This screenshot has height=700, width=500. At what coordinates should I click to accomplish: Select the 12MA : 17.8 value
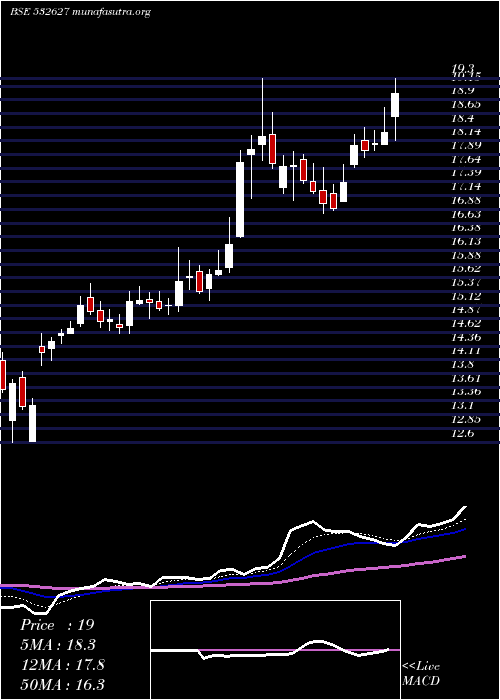(x=62, y=665)
